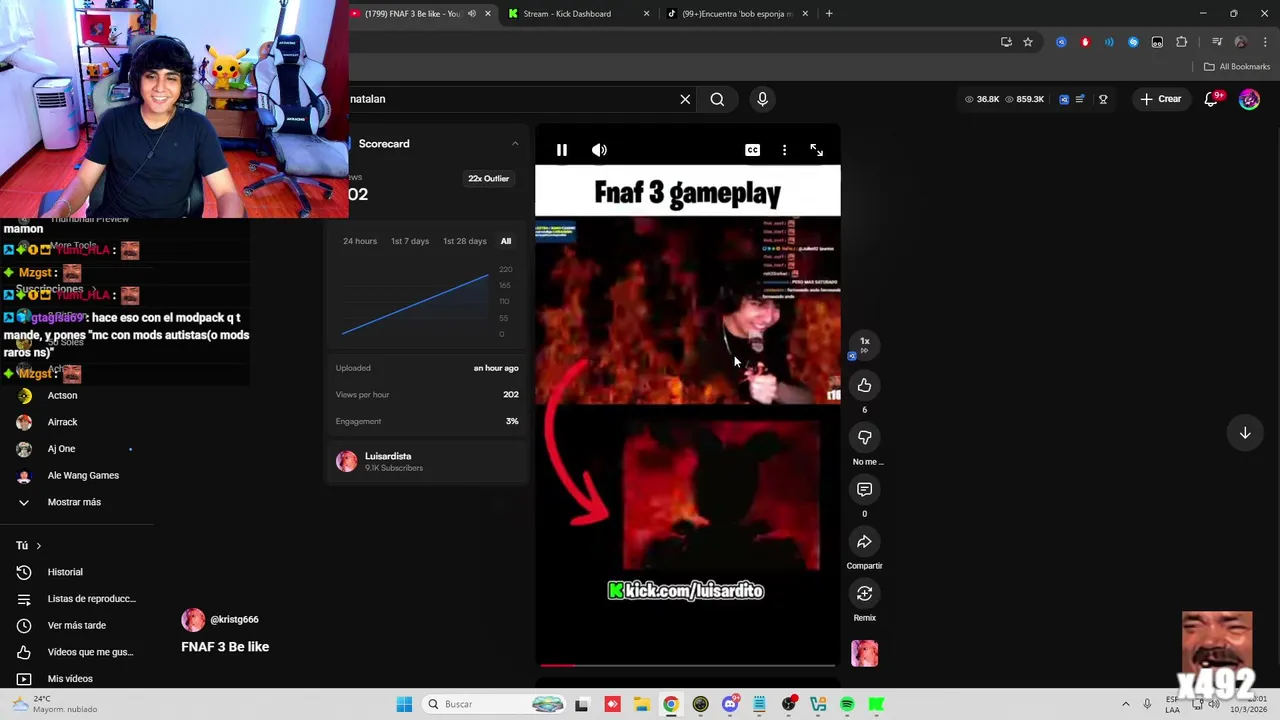Mute the Shorts video volume
The height and width of the screenshot is (720, 1280).
599,150
